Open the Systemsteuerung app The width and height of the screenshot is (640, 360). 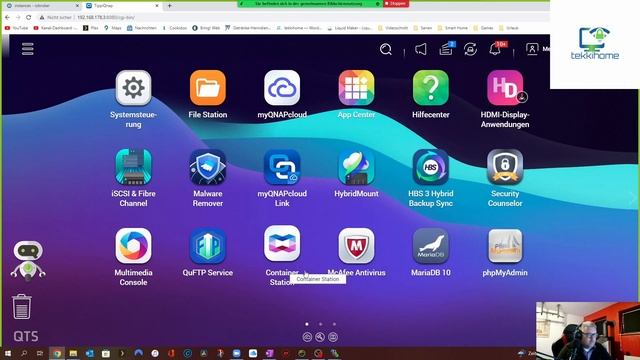(133, 88)
